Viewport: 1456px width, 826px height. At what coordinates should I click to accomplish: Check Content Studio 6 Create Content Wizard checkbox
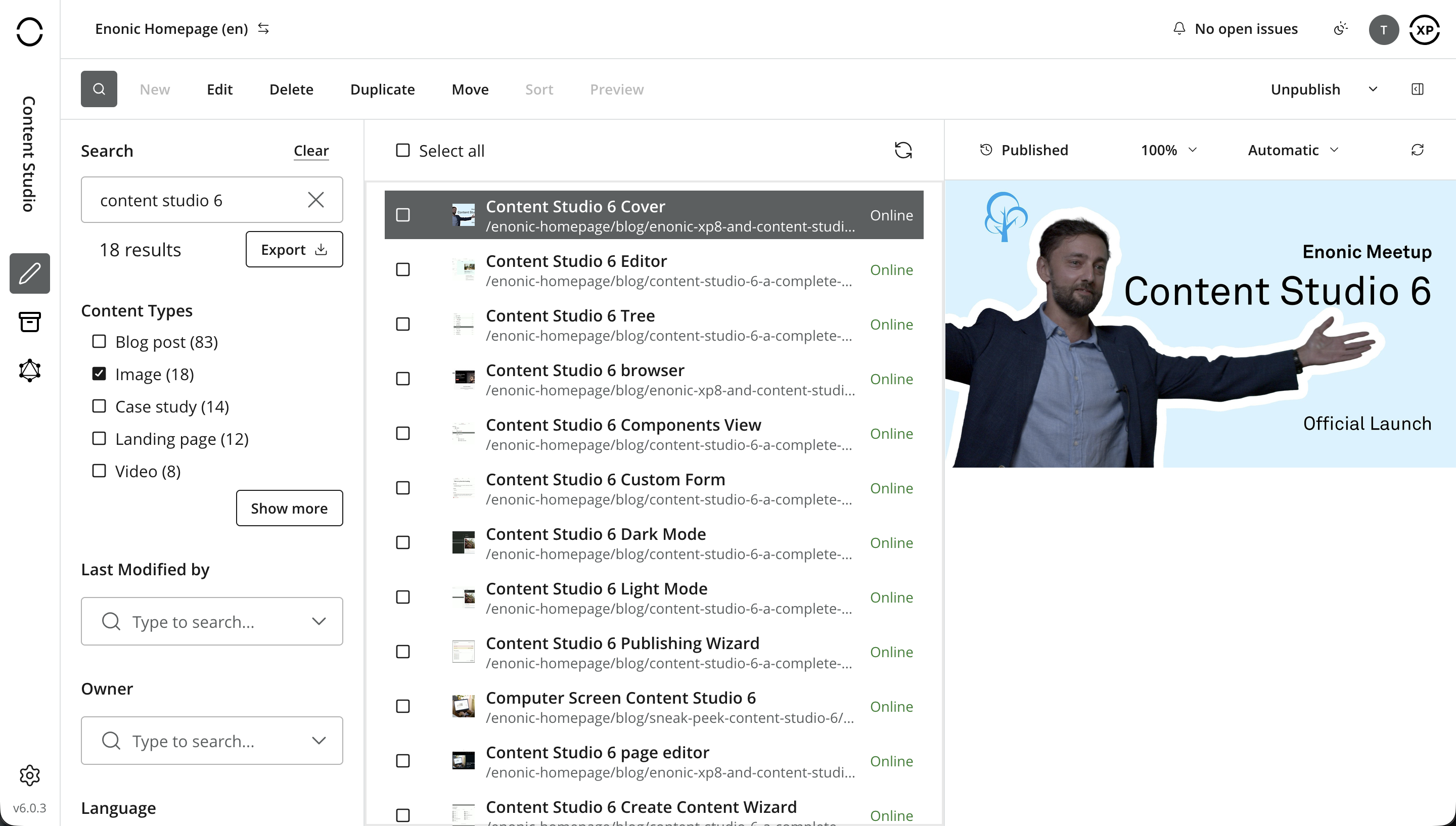(x=403, y=815)
